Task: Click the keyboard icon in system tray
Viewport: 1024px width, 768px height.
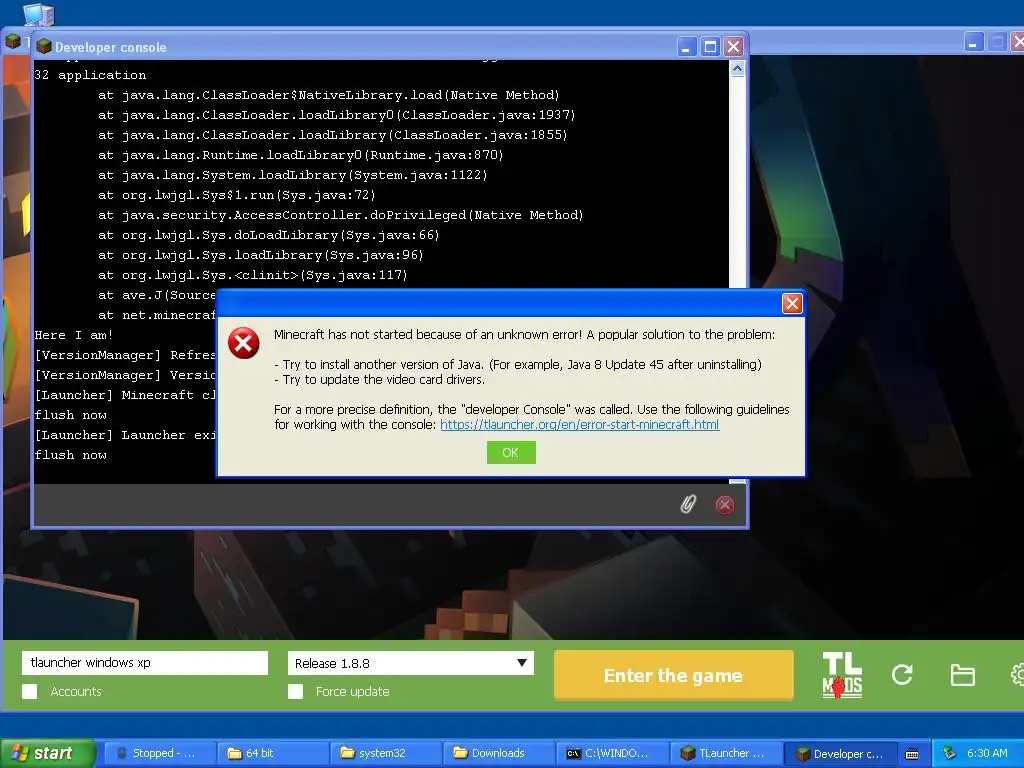Action: [912, 754]
